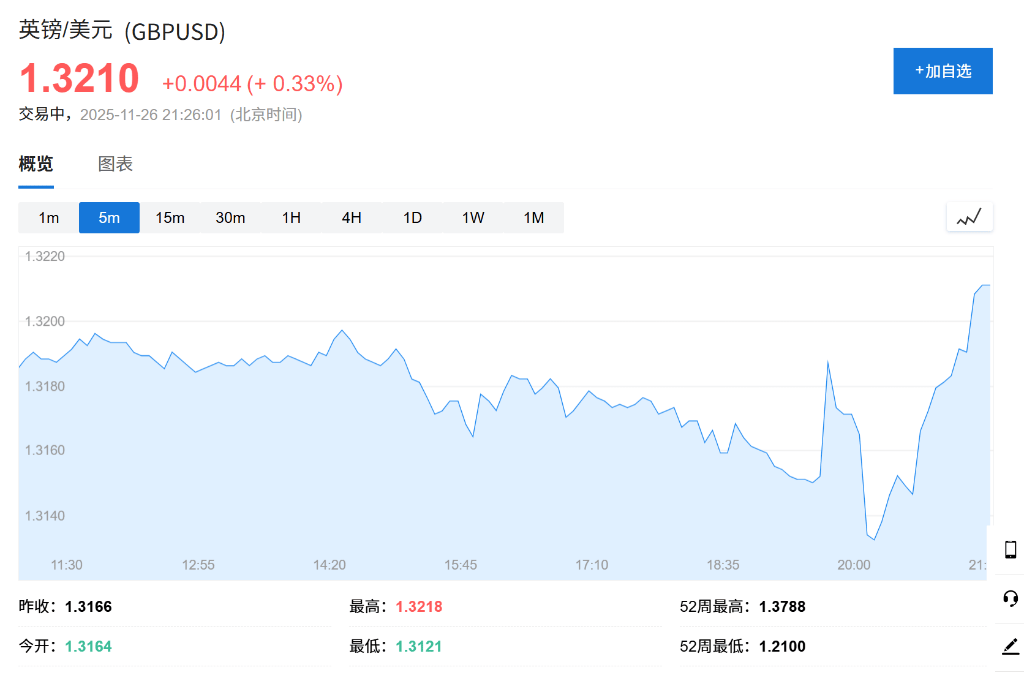1024x674 pixels.
Task: Select the 5m timeframe
Action: coord(109,218)
